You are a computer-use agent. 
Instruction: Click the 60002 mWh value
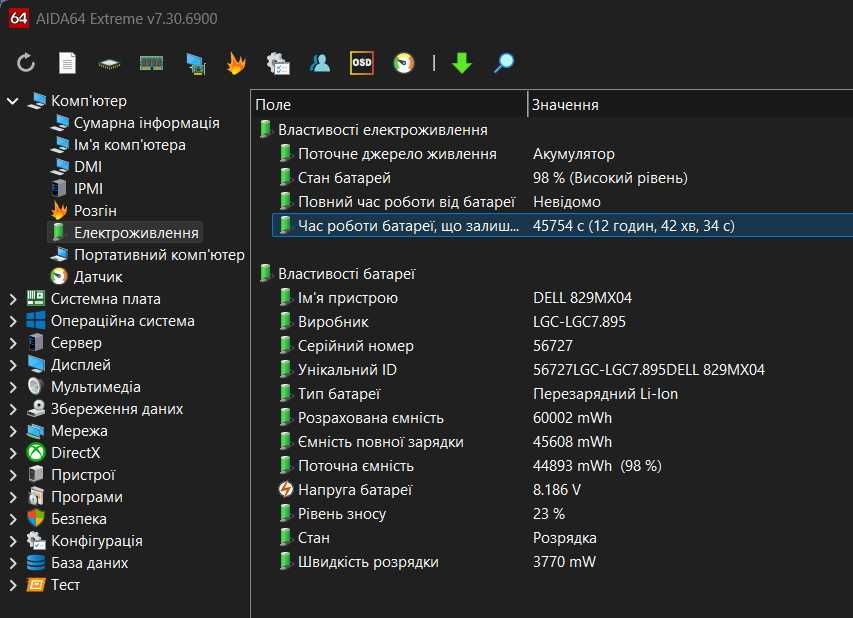tap(572, 418)
